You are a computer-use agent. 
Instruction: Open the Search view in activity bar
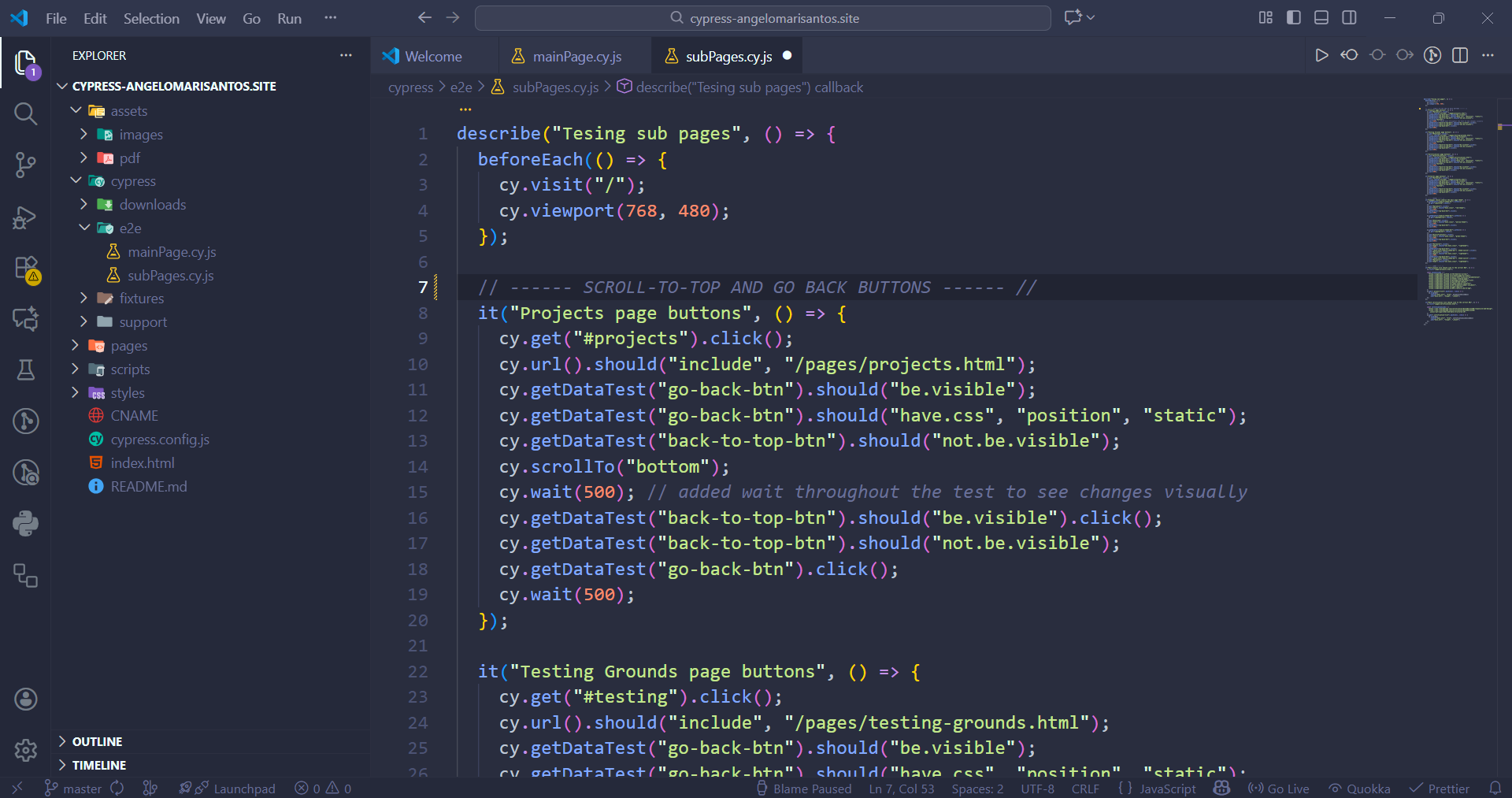[x=25, y=114]
